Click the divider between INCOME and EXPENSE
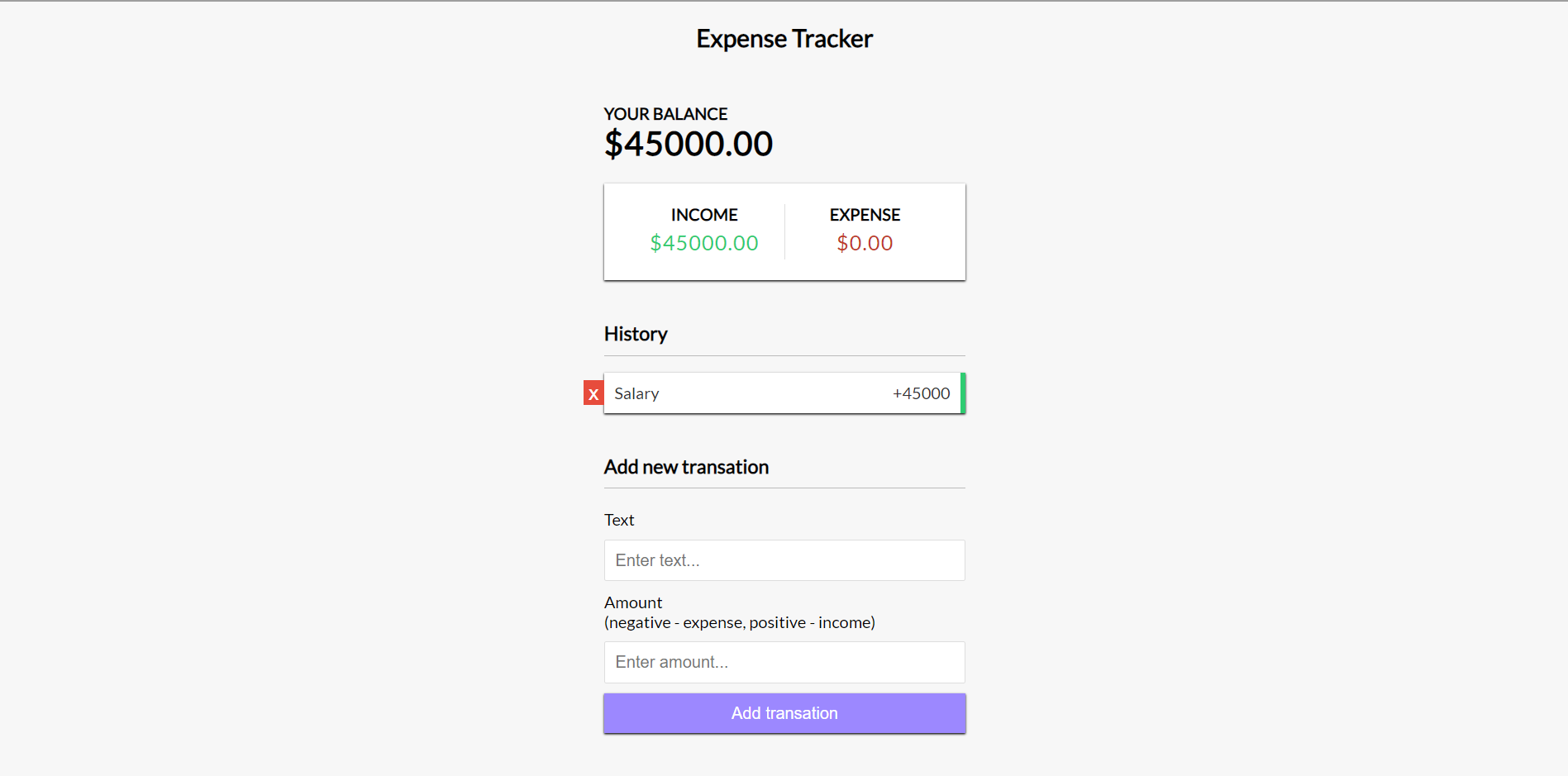The width and height of the screenshot is (1568, 776). click(x=784, y=231)
